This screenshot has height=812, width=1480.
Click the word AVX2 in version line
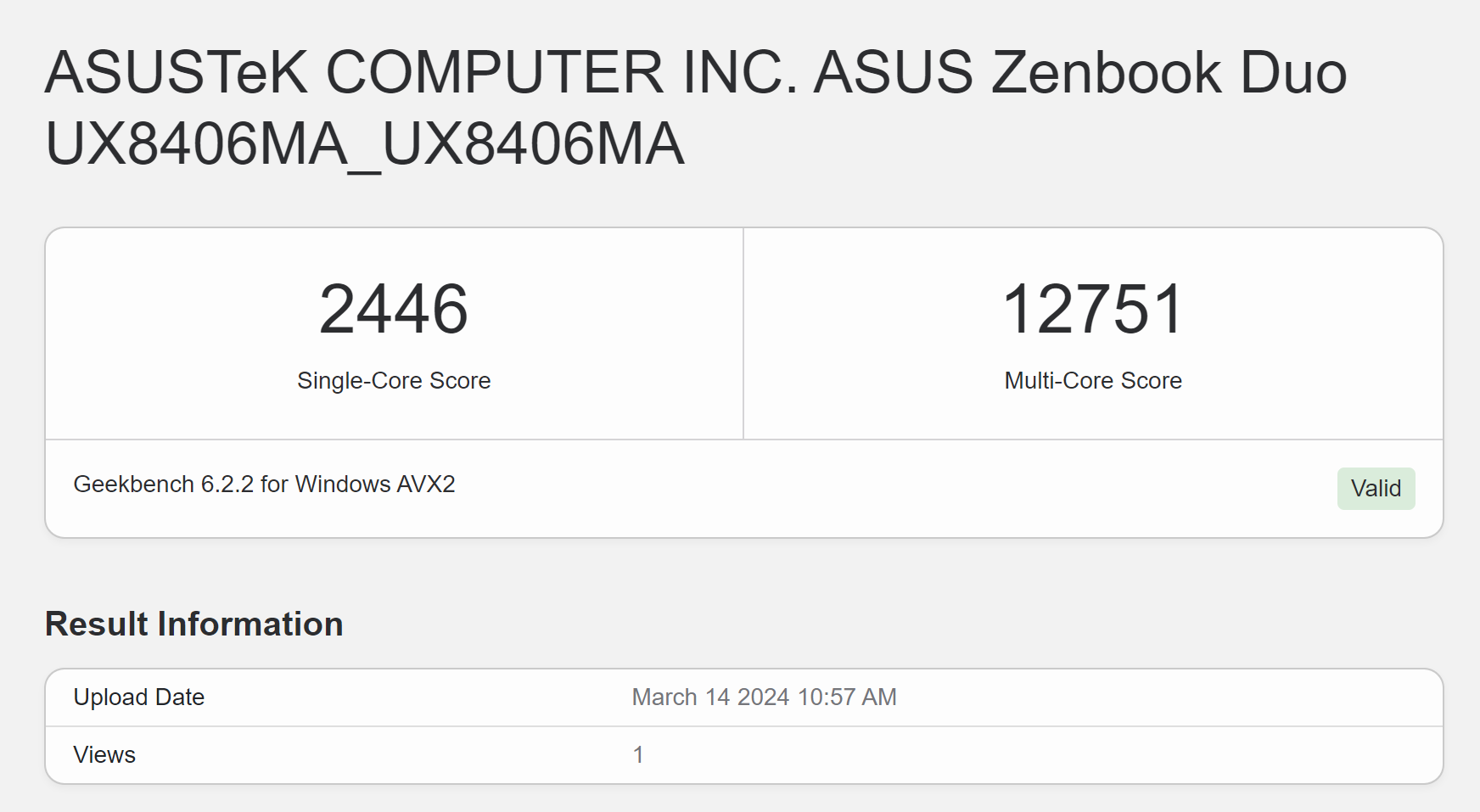[427, 484]
